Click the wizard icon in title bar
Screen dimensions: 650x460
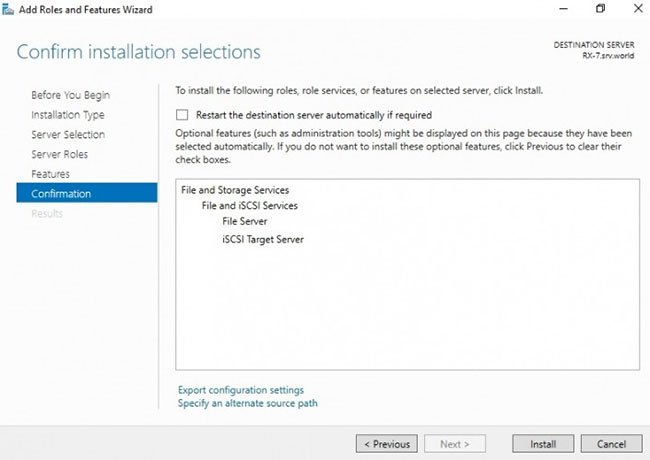[8, 9]
